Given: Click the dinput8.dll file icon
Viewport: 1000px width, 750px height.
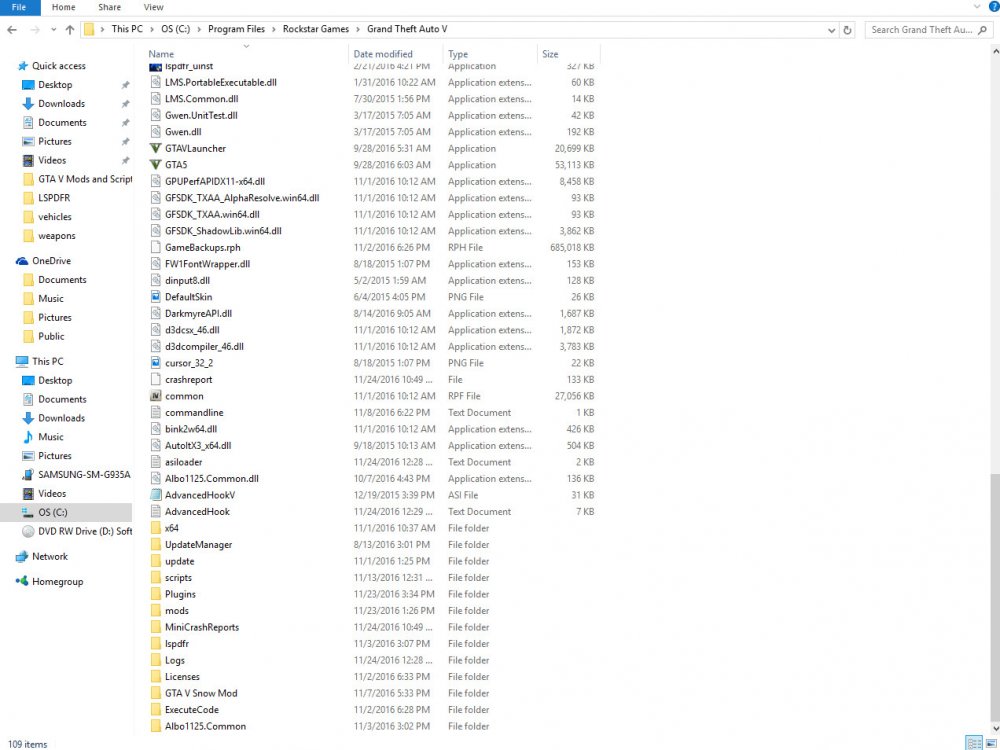Looking at the screenshot, I should 155,281.
